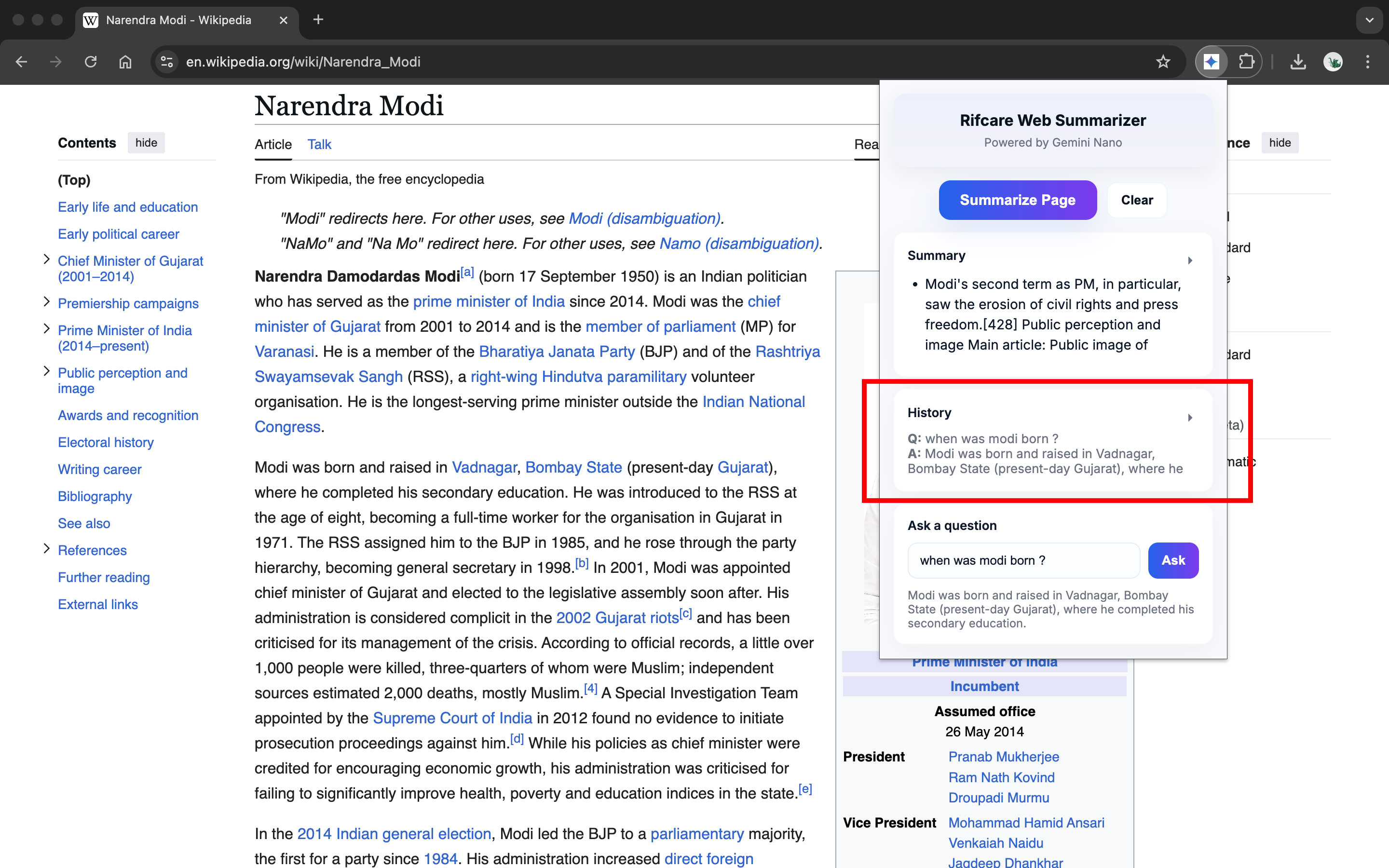Image resolution: width=1389 pixels, height=868 pixels.
Task: Collapse the History section arrow
Action: click(1190, 417)
